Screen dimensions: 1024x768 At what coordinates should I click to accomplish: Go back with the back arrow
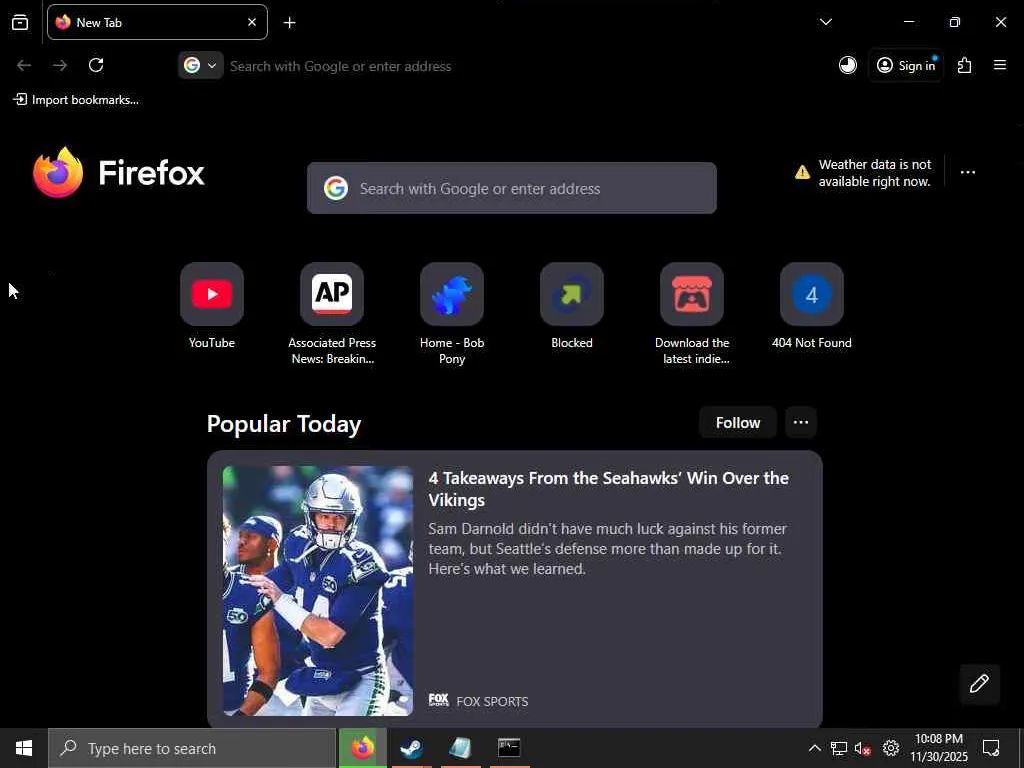coord(24,65)
